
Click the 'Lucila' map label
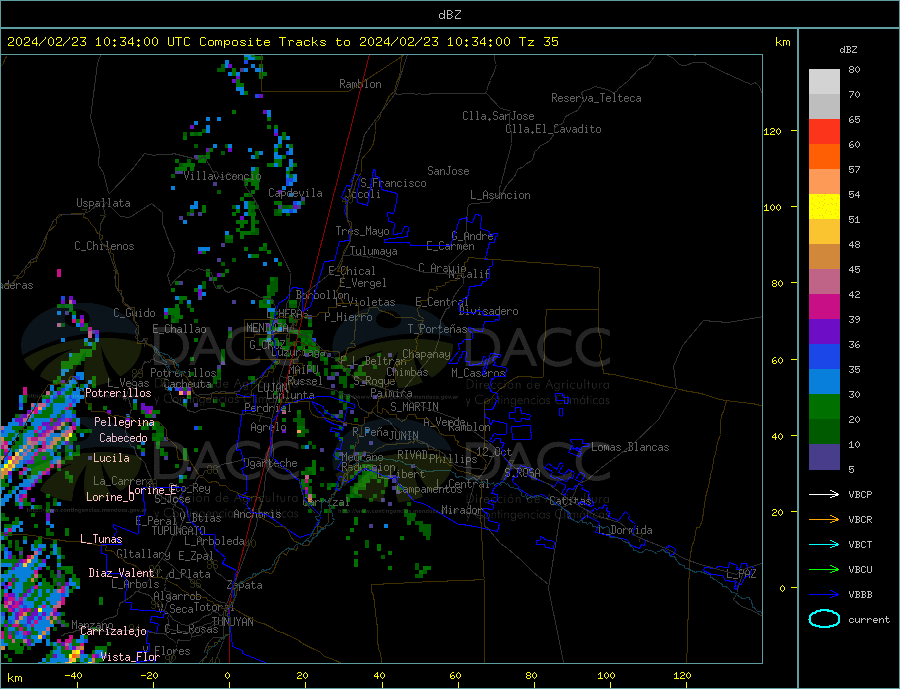(x=111, y=458)
